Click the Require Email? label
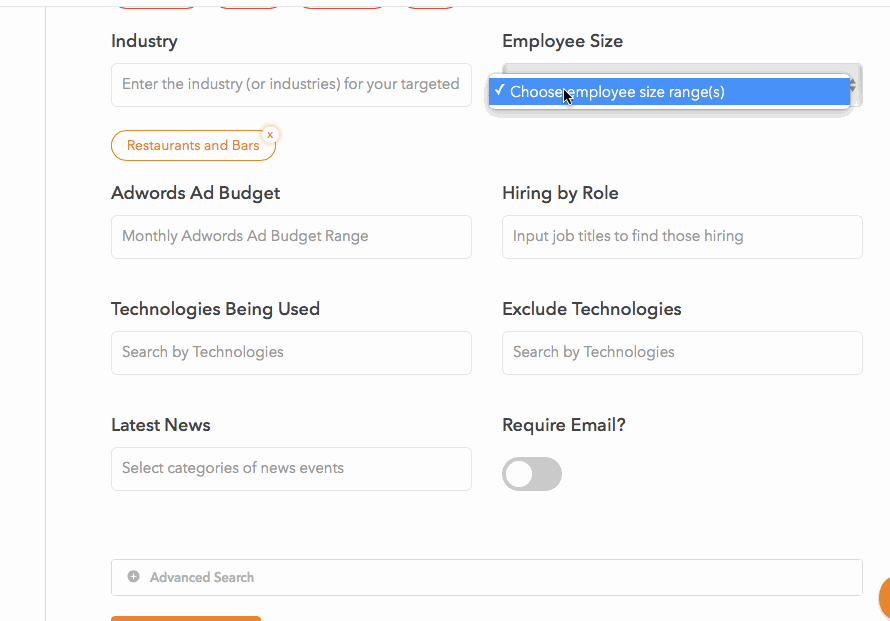Image resolution: width=890 pixels, height=621 pixels. pos(564,425)
